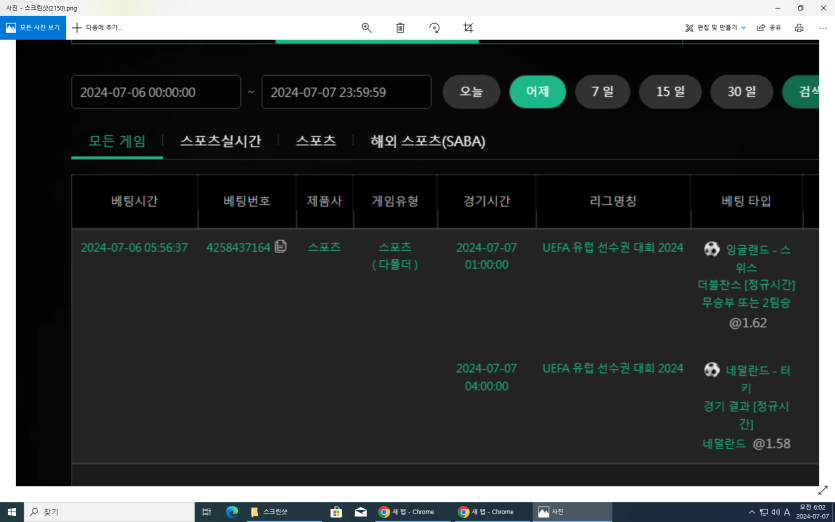This screenshot has height=522, width=835.
Task: Click the volume speaker tray icon
Action: (x=775, y=512)
